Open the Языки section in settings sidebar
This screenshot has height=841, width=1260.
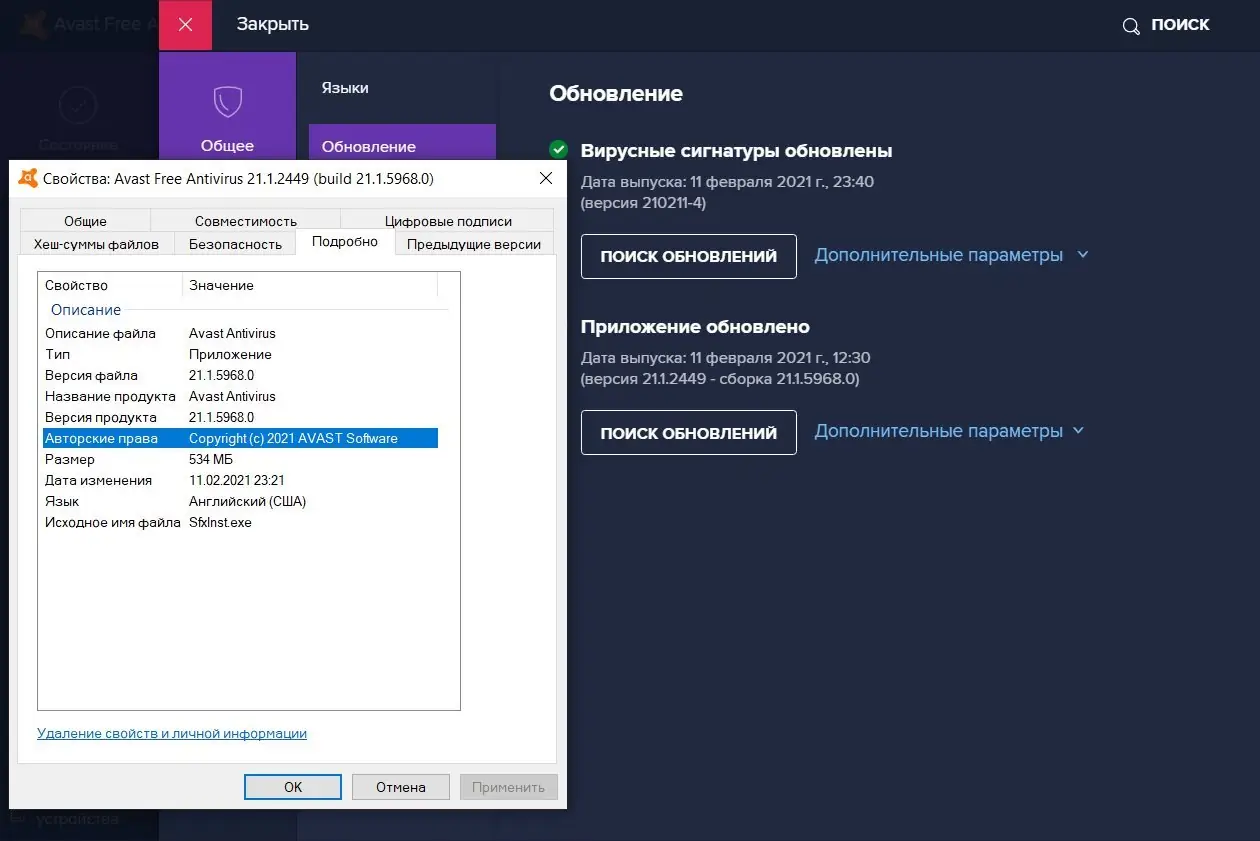click(x=344, y=88)
